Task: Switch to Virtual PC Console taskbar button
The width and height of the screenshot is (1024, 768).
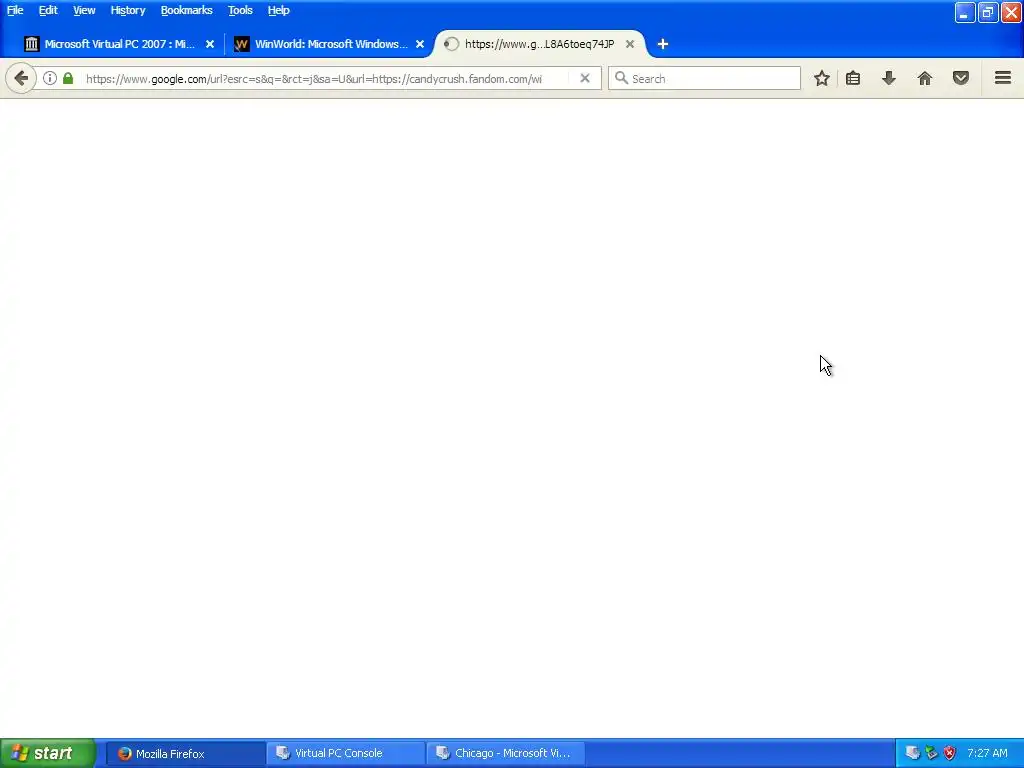Action: click(346, 754)
